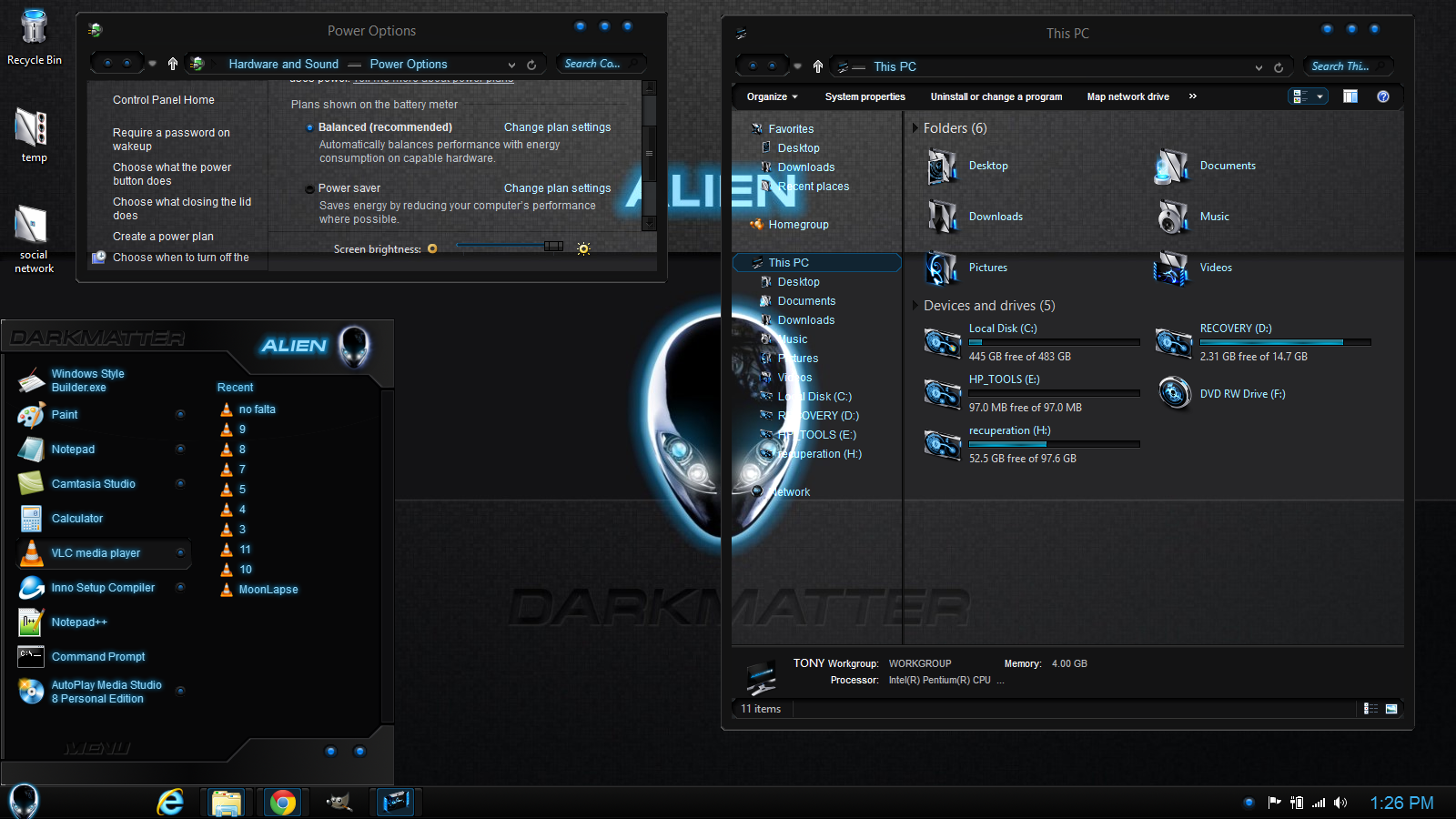Click Require a password on wakeup
The image size is (1456, 819).
coord(171,139)
